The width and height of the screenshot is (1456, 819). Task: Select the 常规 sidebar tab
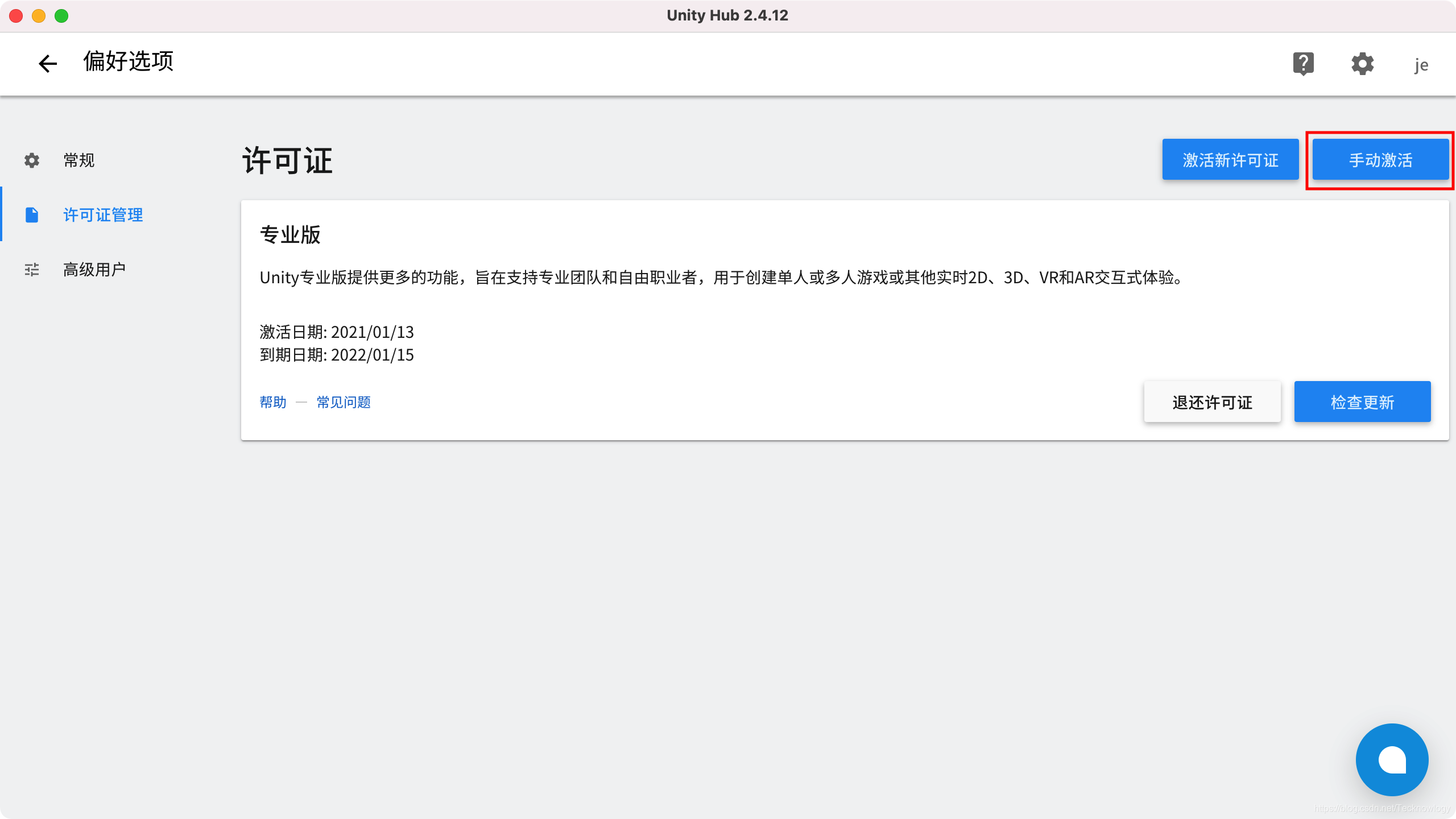point(79,160)
